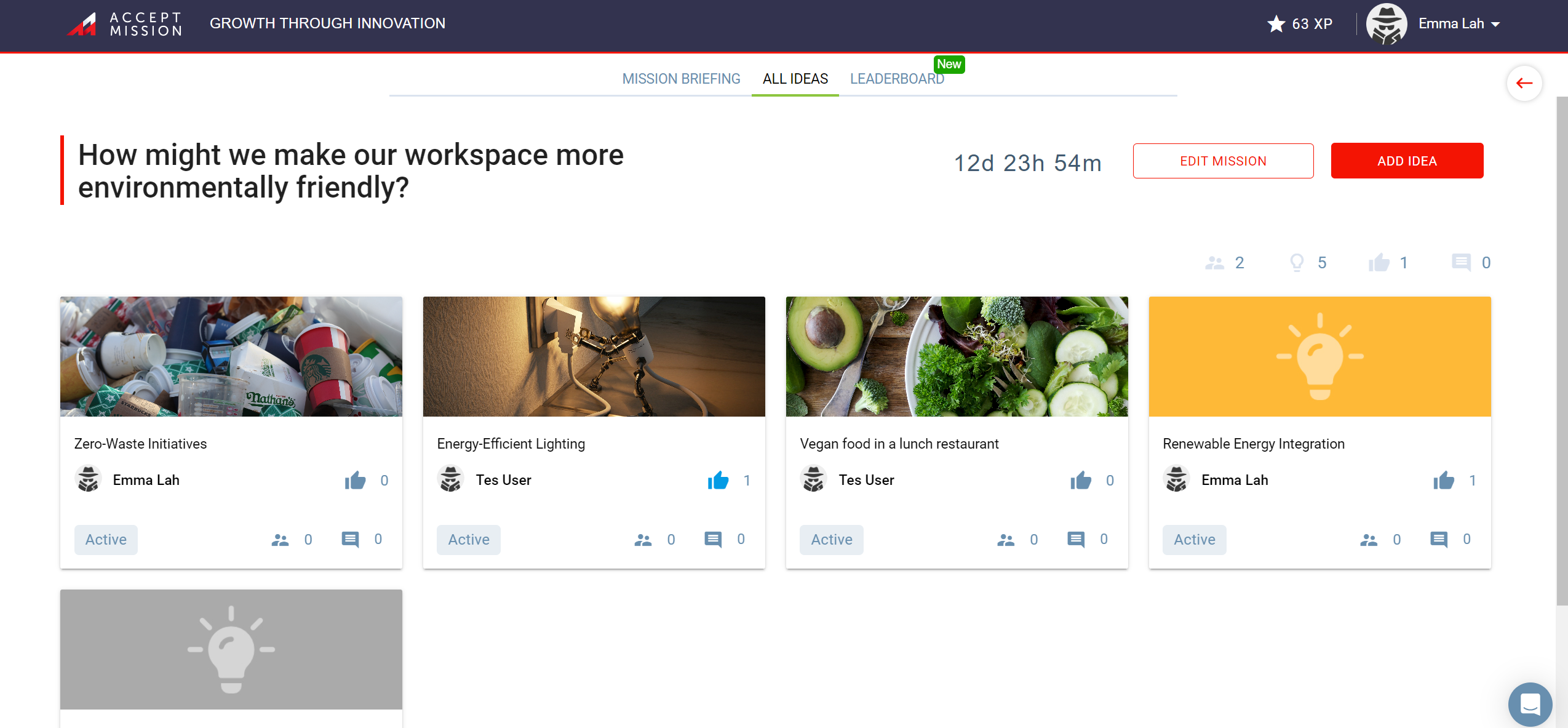Click Tes User avatar on Energy-Efficient Lighting card
This screenshot has width=1568, height=728.
(x=451, y=479)
